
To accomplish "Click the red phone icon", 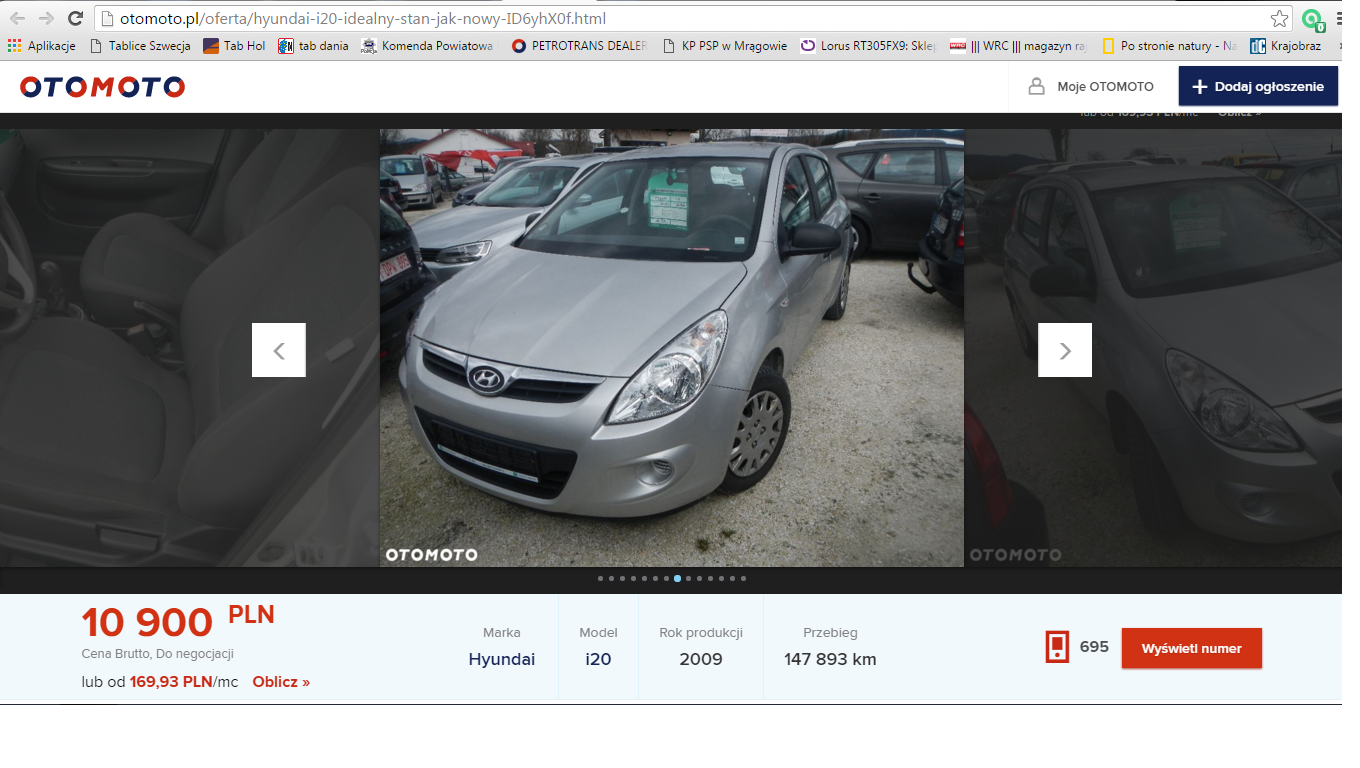I will 1057,647.
